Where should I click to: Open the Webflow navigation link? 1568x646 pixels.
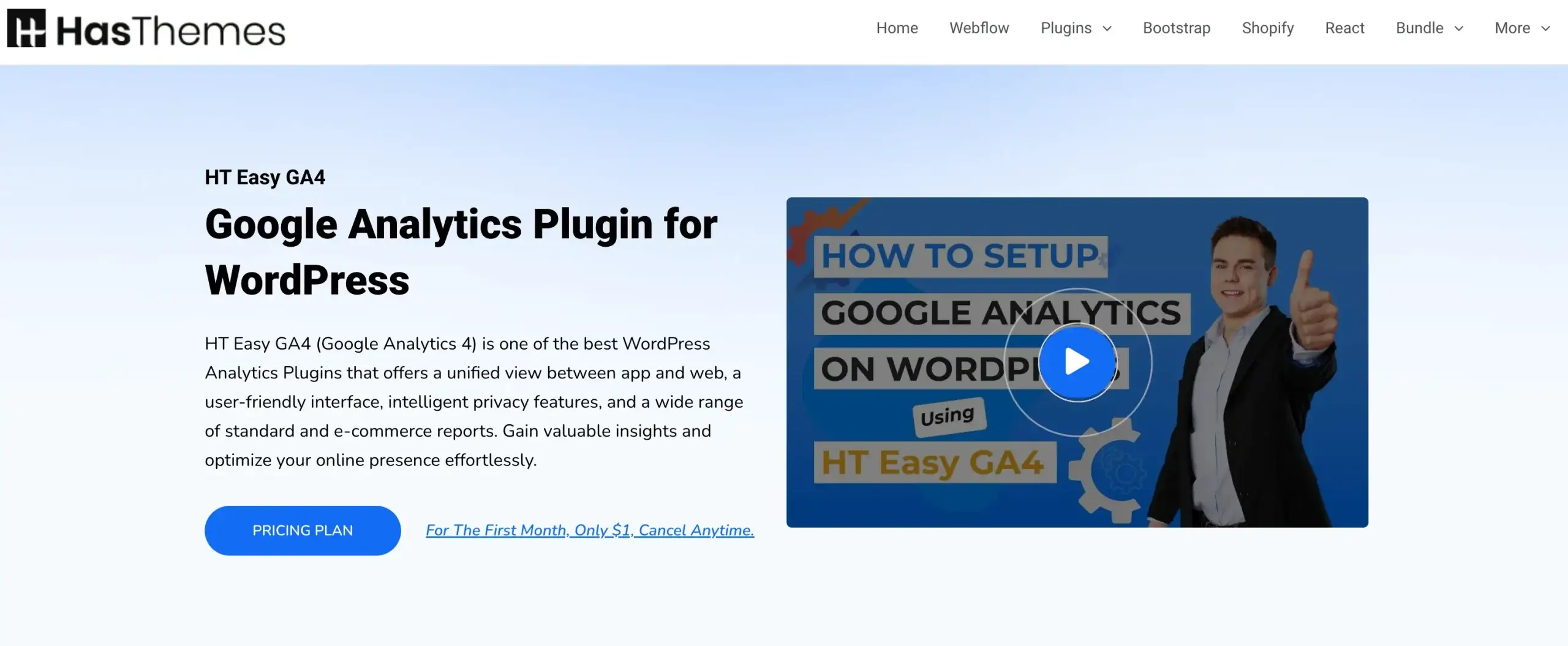point(979,28)
